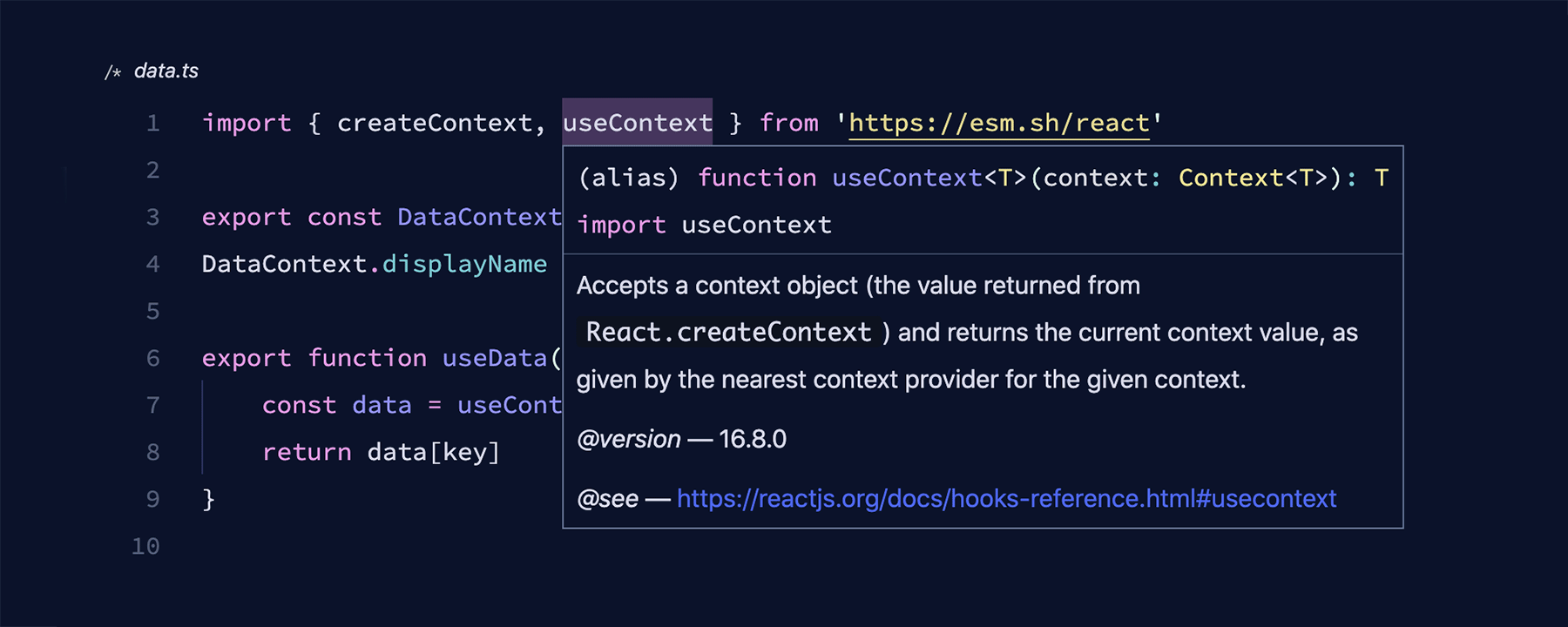This screenshot has height=627, width=1568.
Task: Click the from keyword on line 1
Action: pyautogui.click(x=788, y=123)
